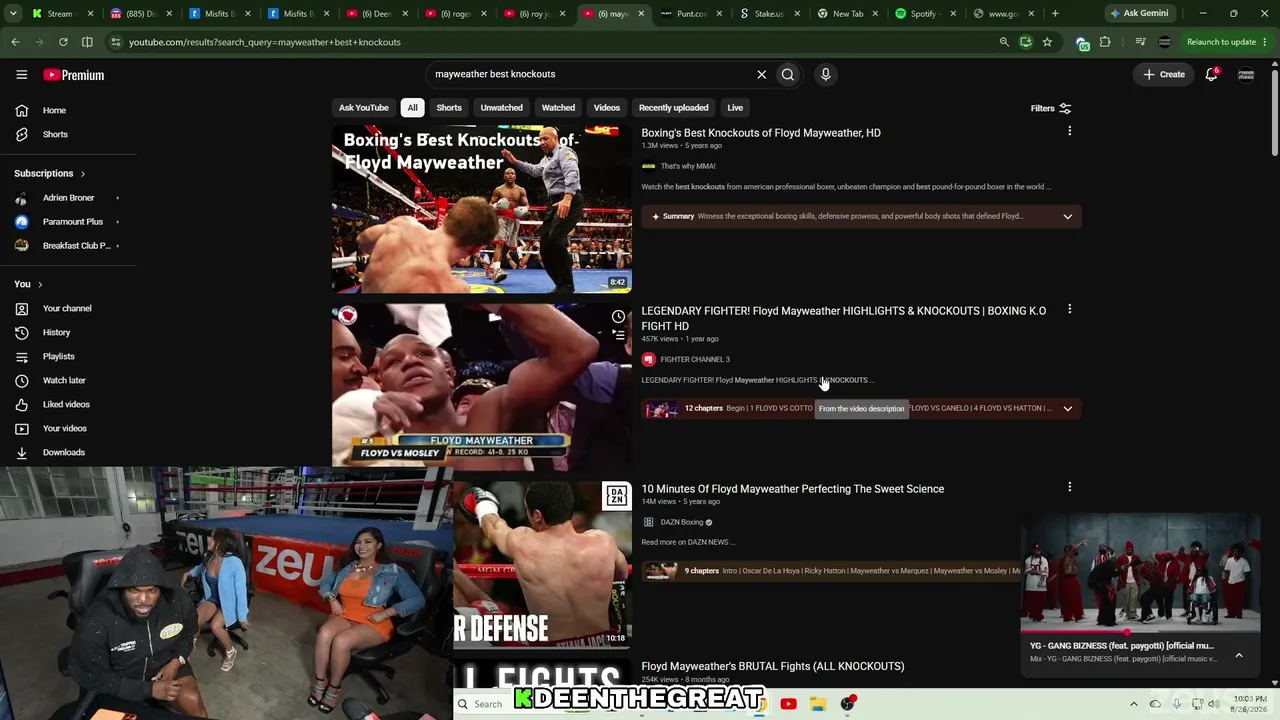The height and width of the screenshot is (720, 1280).
Task: Switch to the Stake.us browser tab
Action: click(769, 14)
